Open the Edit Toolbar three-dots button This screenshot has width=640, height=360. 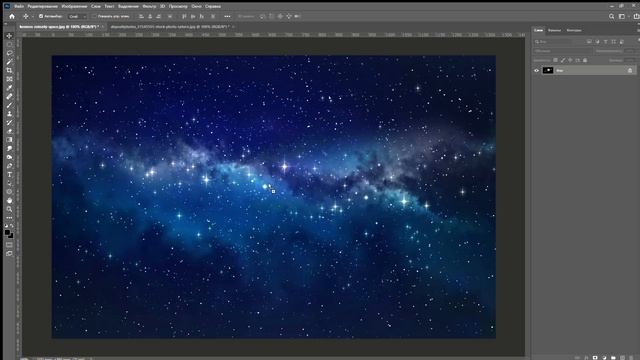pyautogui.click(x=9, y=218)
